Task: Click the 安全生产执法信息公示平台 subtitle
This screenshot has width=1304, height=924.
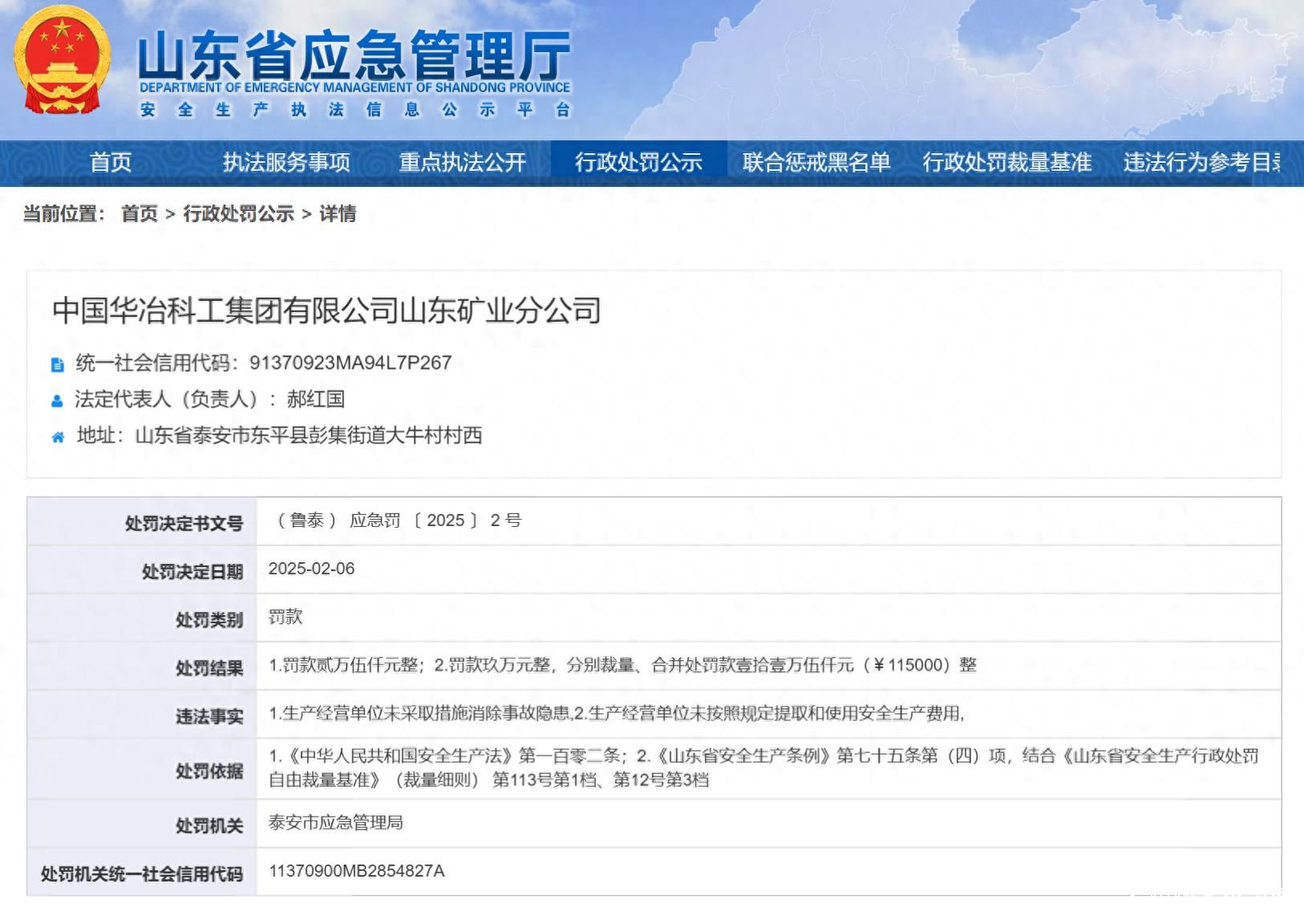Action: click(x=354, y=110)
